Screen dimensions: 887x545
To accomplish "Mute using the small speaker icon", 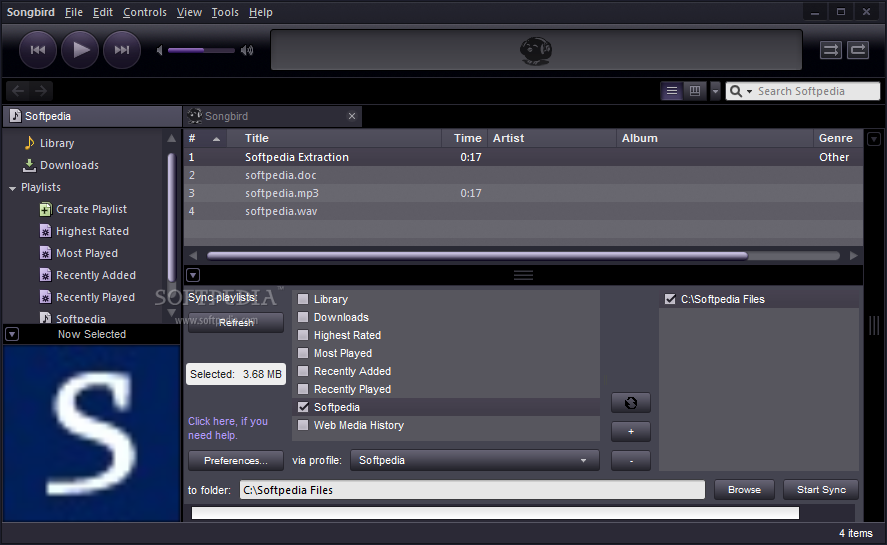I will 160,50.
